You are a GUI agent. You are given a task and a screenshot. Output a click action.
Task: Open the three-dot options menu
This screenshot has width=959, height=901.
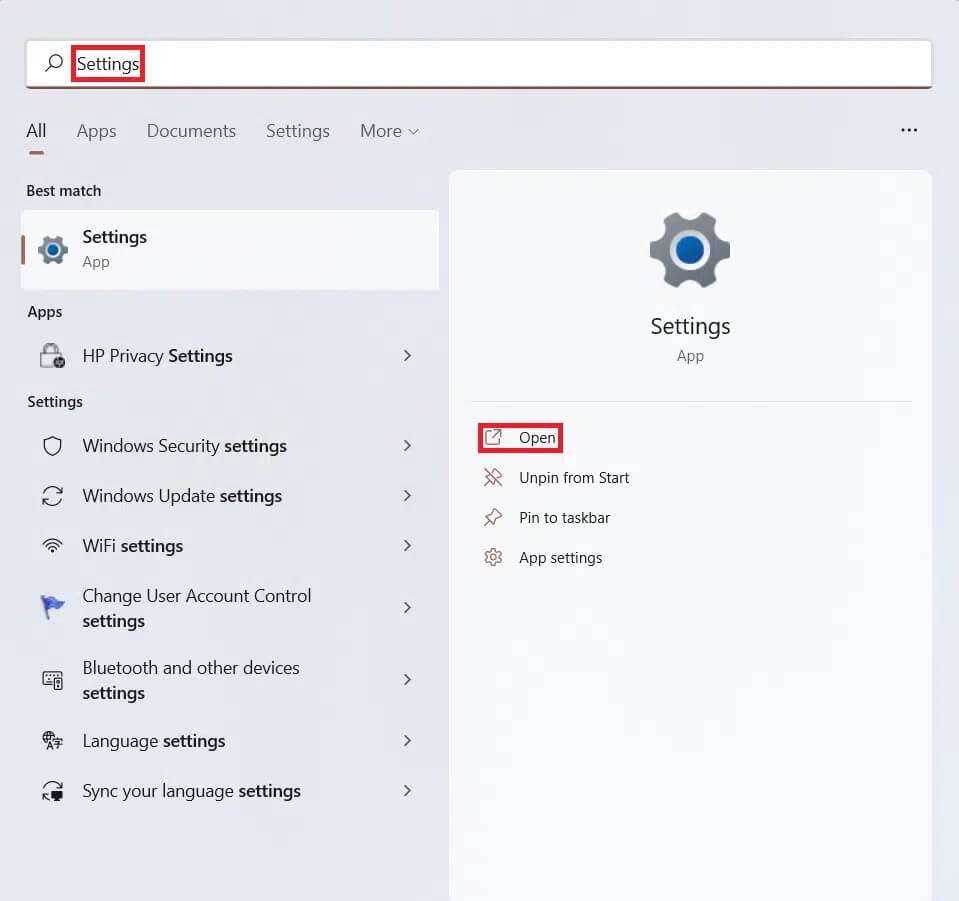click(x=909, y=130)
